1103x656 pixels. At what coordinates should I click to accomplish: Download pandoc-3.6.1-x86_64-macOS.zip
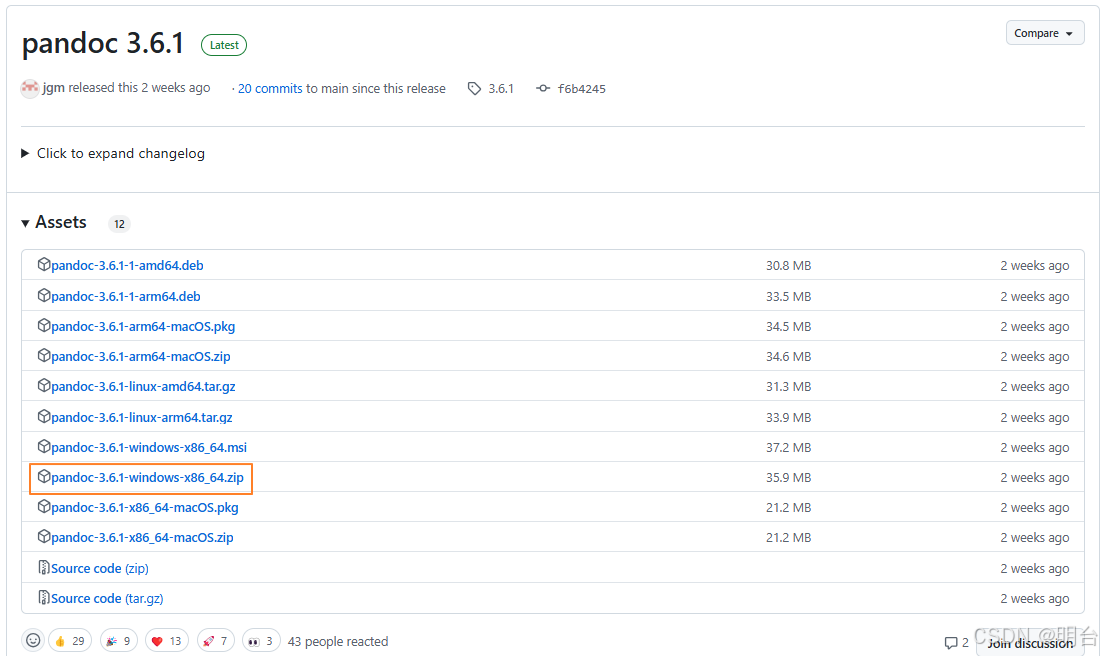coord(143,538)
